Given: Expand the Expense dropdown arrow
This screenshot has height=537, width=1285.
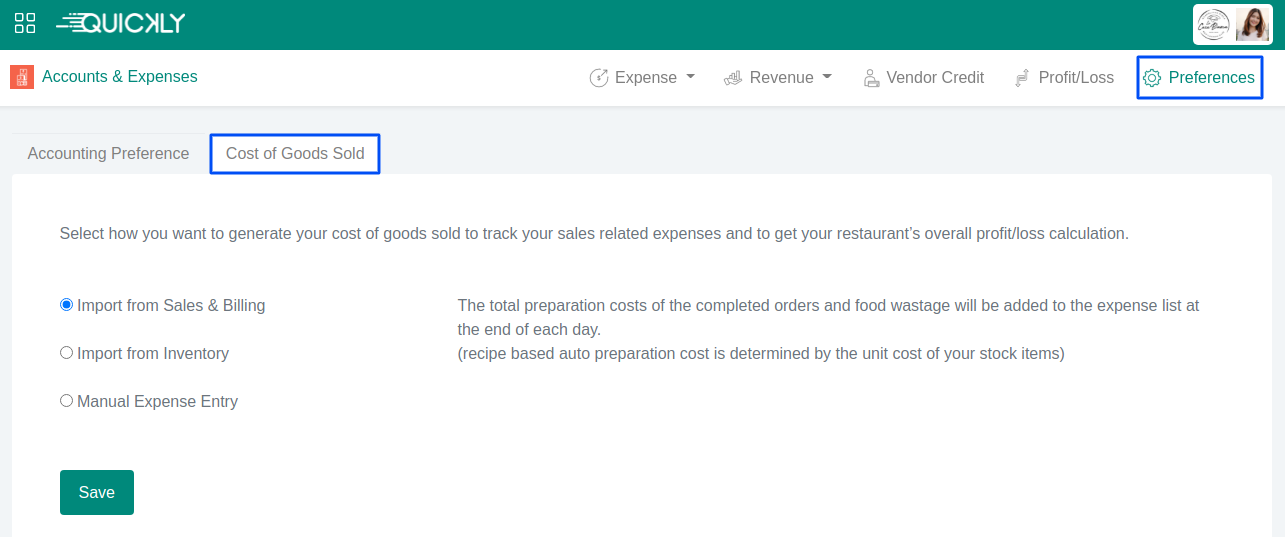Looking at the screenshot, I should point(690,78).
